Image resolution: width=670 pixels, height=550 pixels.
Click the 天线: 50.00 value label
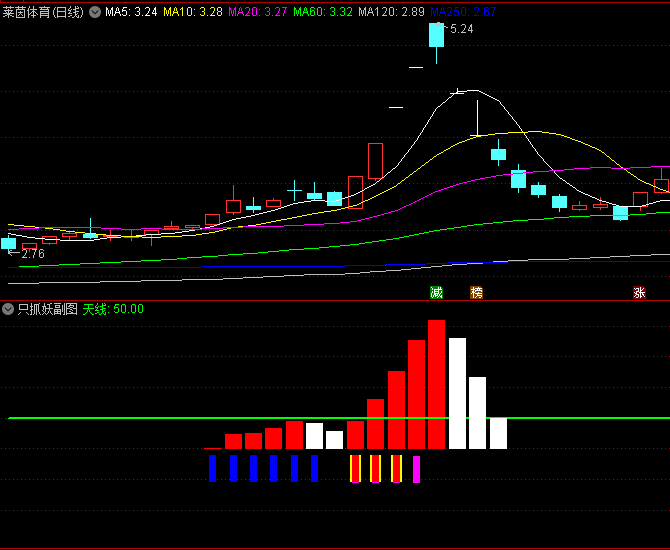pyautogui.click(x=113, y=309)
